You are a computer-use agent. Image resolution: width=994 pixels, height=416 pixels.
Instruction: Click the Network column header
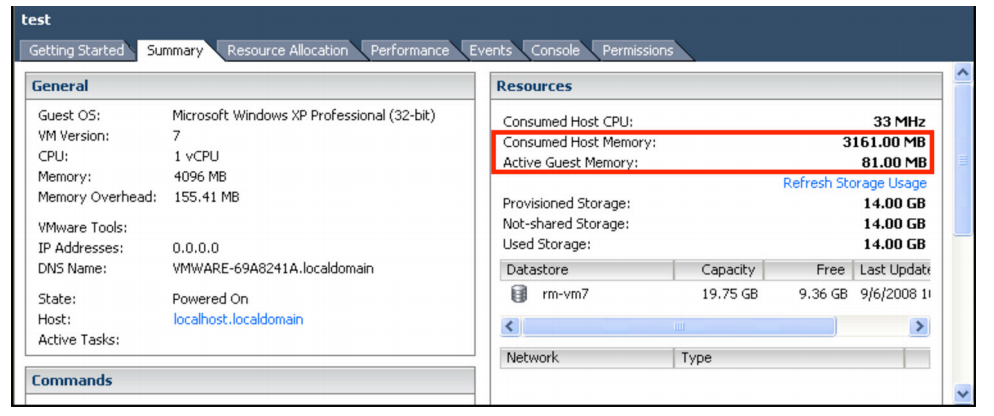click(586, 357)
